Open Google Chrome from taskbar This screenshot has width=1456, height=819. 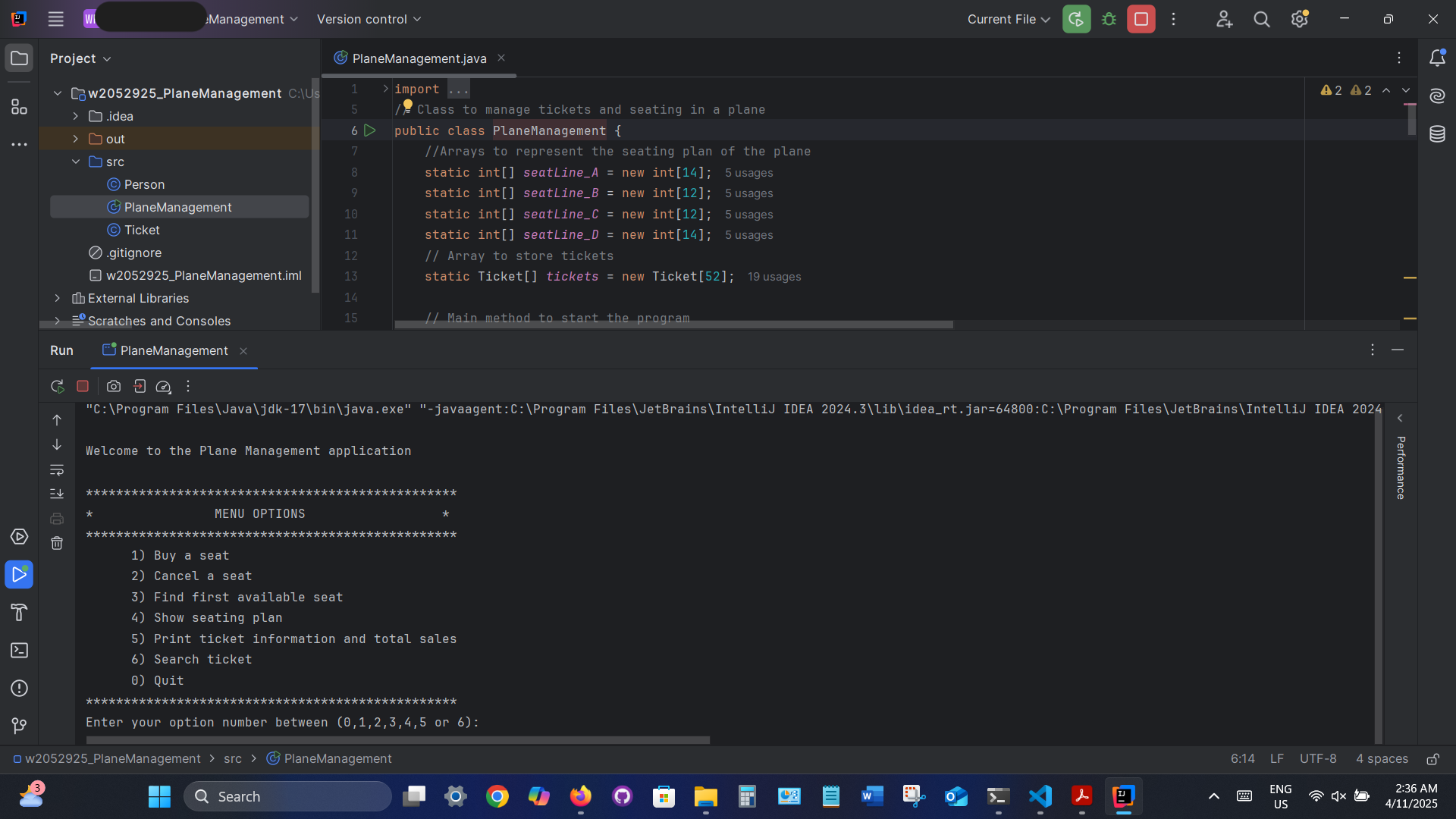[x=497, y=796]
